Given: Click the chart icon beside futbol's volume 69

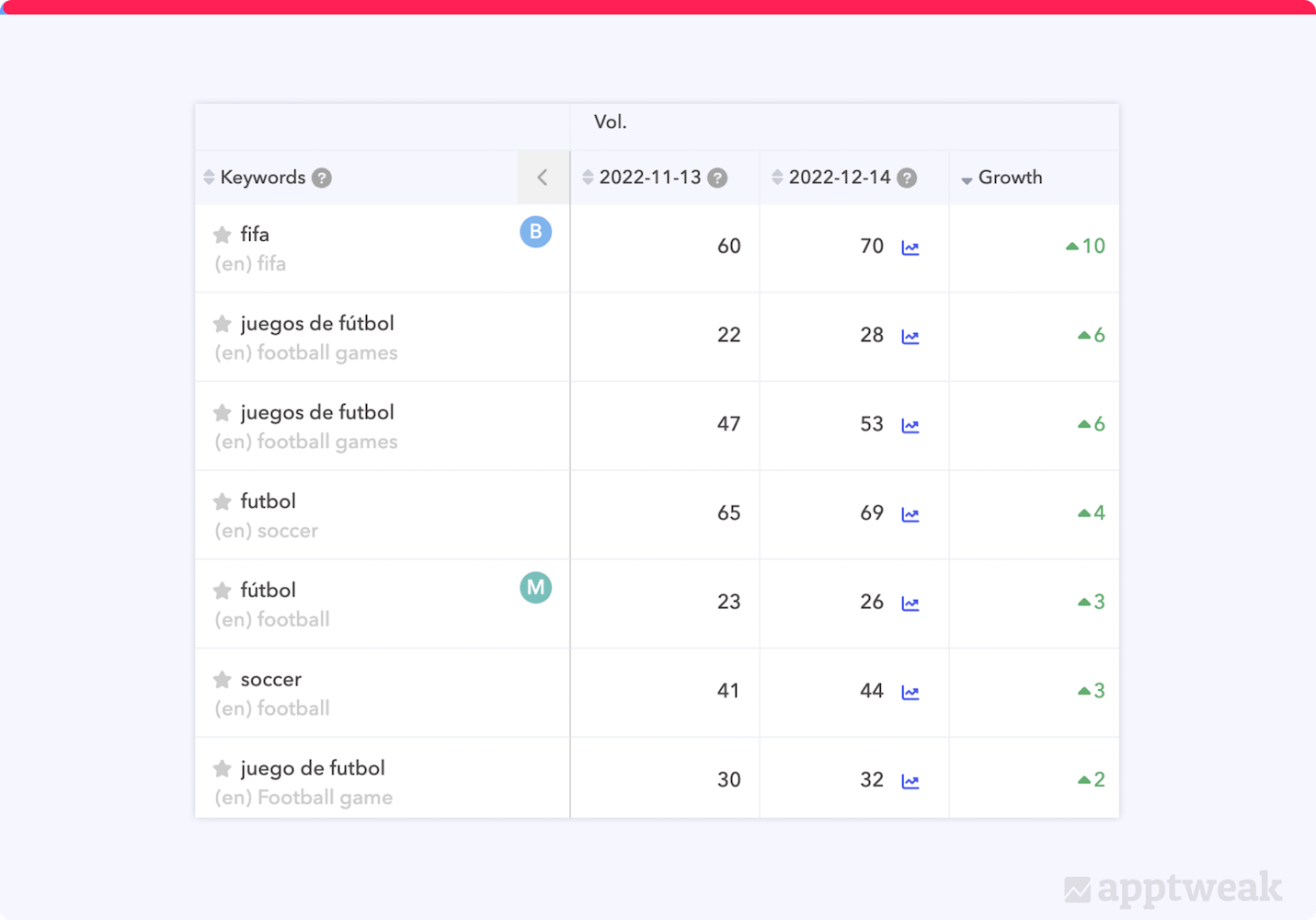Looking at the screenshot, I should (910, 515).
